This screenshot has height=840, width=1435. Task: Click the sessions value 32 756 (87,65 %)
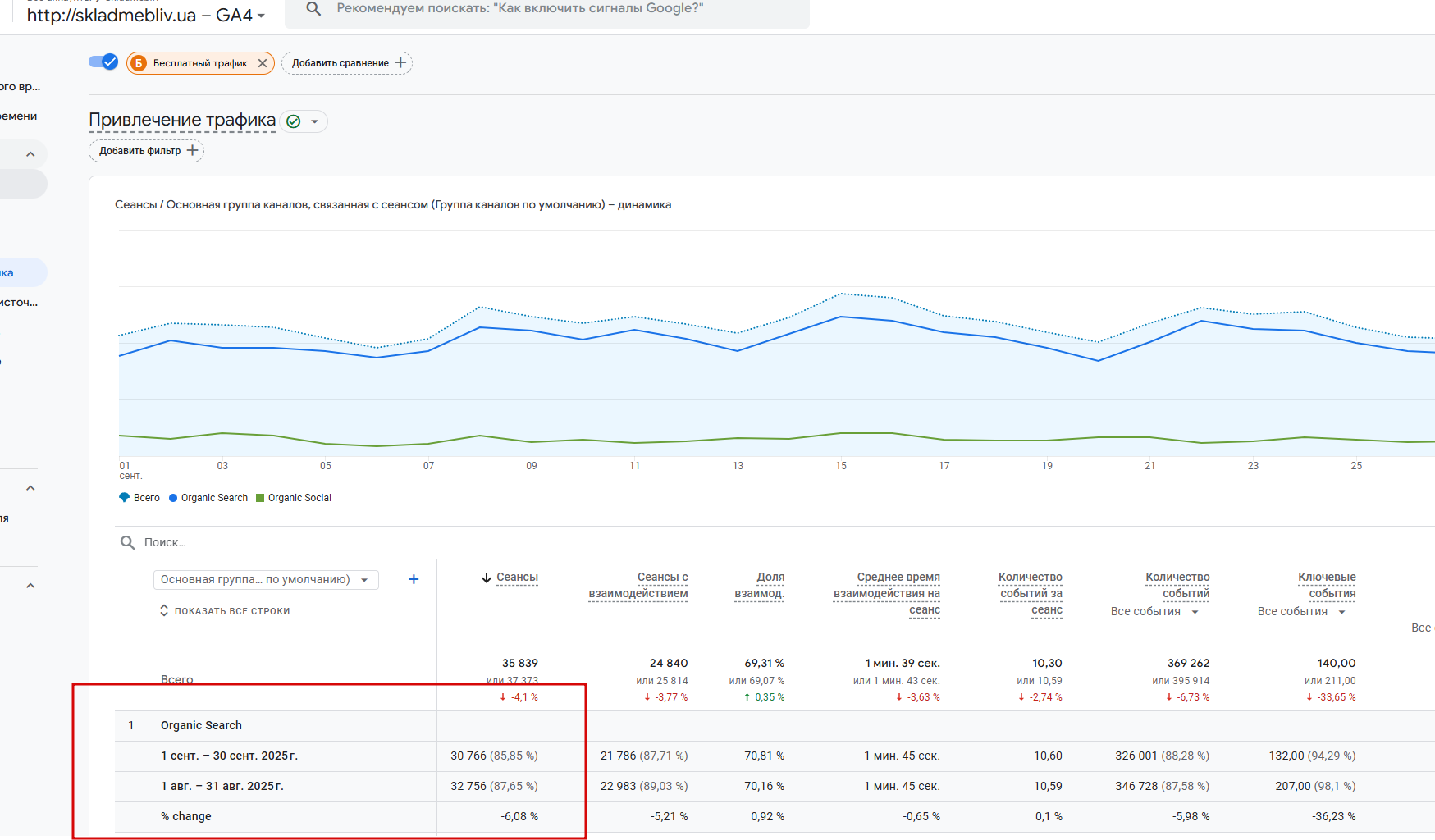(x=494, y=787)
